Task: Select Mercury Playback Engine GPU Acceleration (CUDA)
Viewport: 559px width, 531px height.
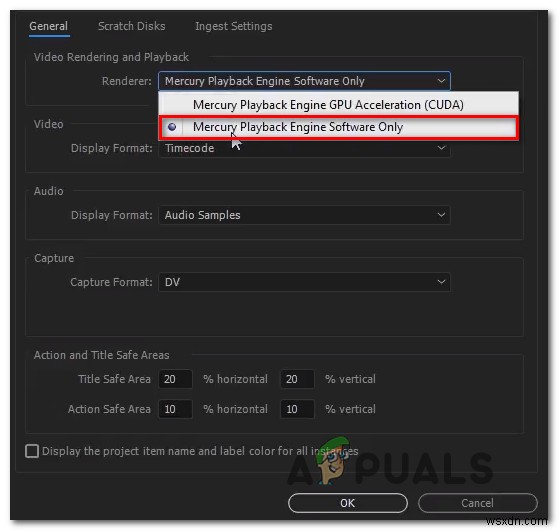Action: (x=338, y=105)
